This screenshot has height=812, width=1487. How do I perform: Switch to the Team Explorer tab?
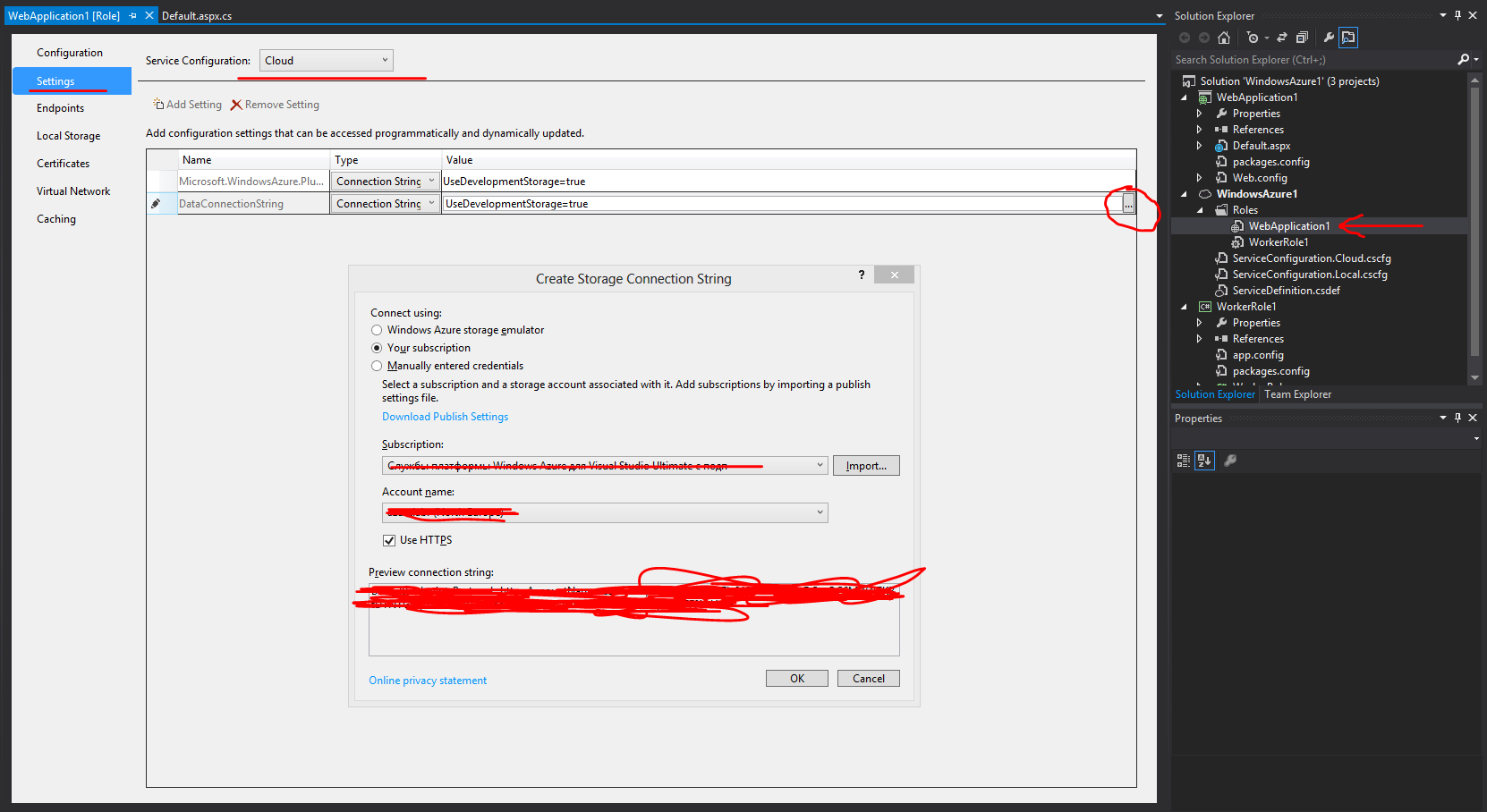pyautogui.click(x=1297, y=394)
